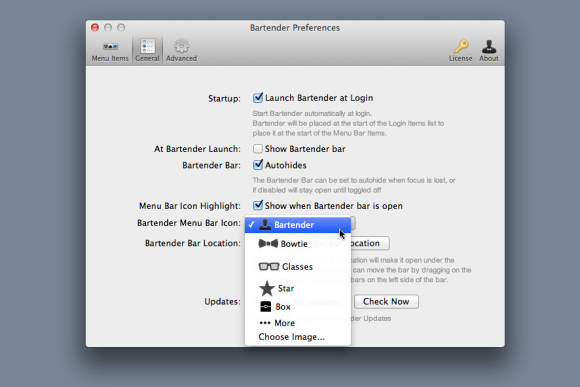Choose the Glasses menu bar icon
The width and height of the screenshot is (580, 387).
[x=298, y=266]
